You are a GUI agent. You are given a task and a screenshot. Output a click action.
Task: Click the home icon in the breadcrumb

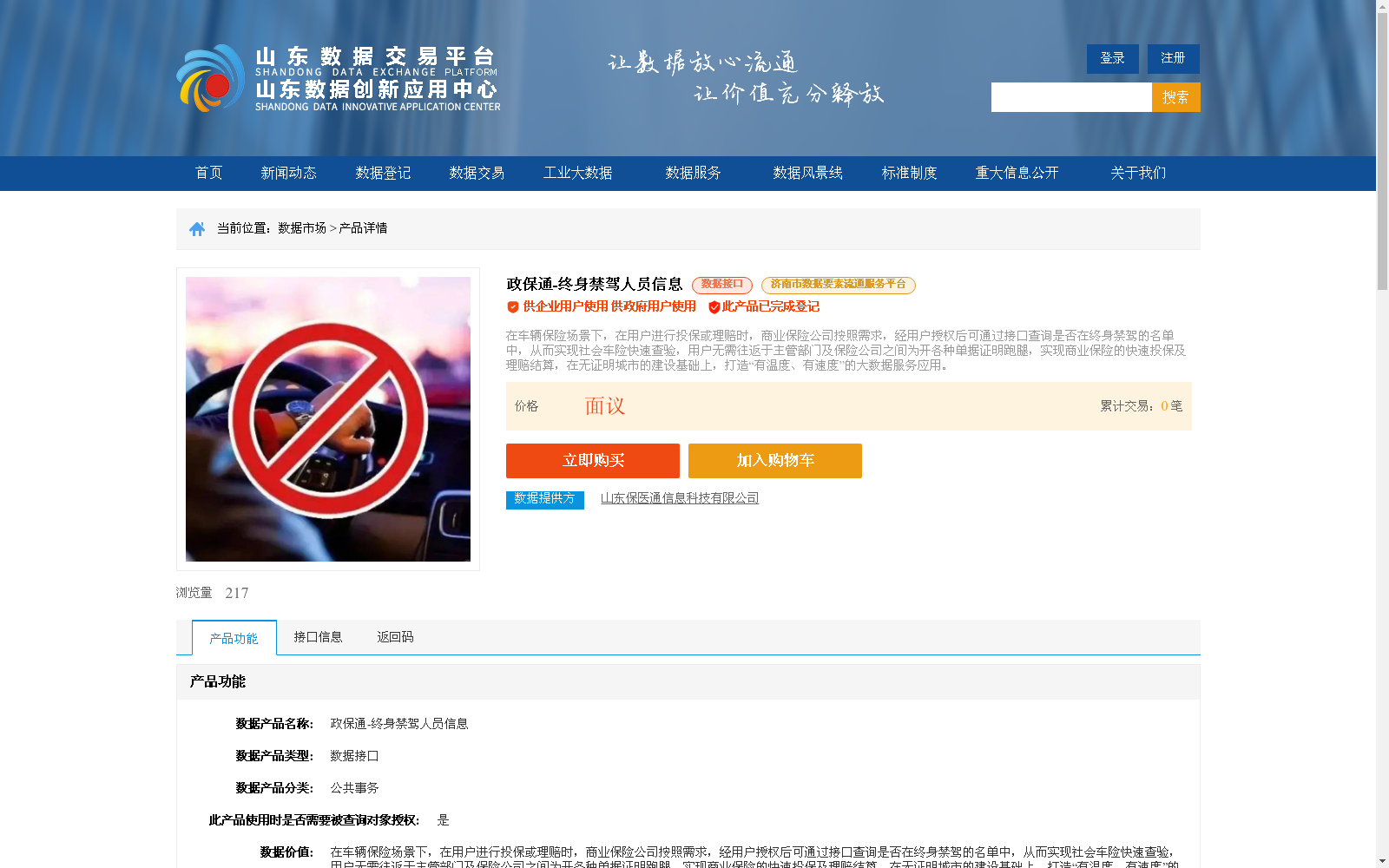[197, 228]
